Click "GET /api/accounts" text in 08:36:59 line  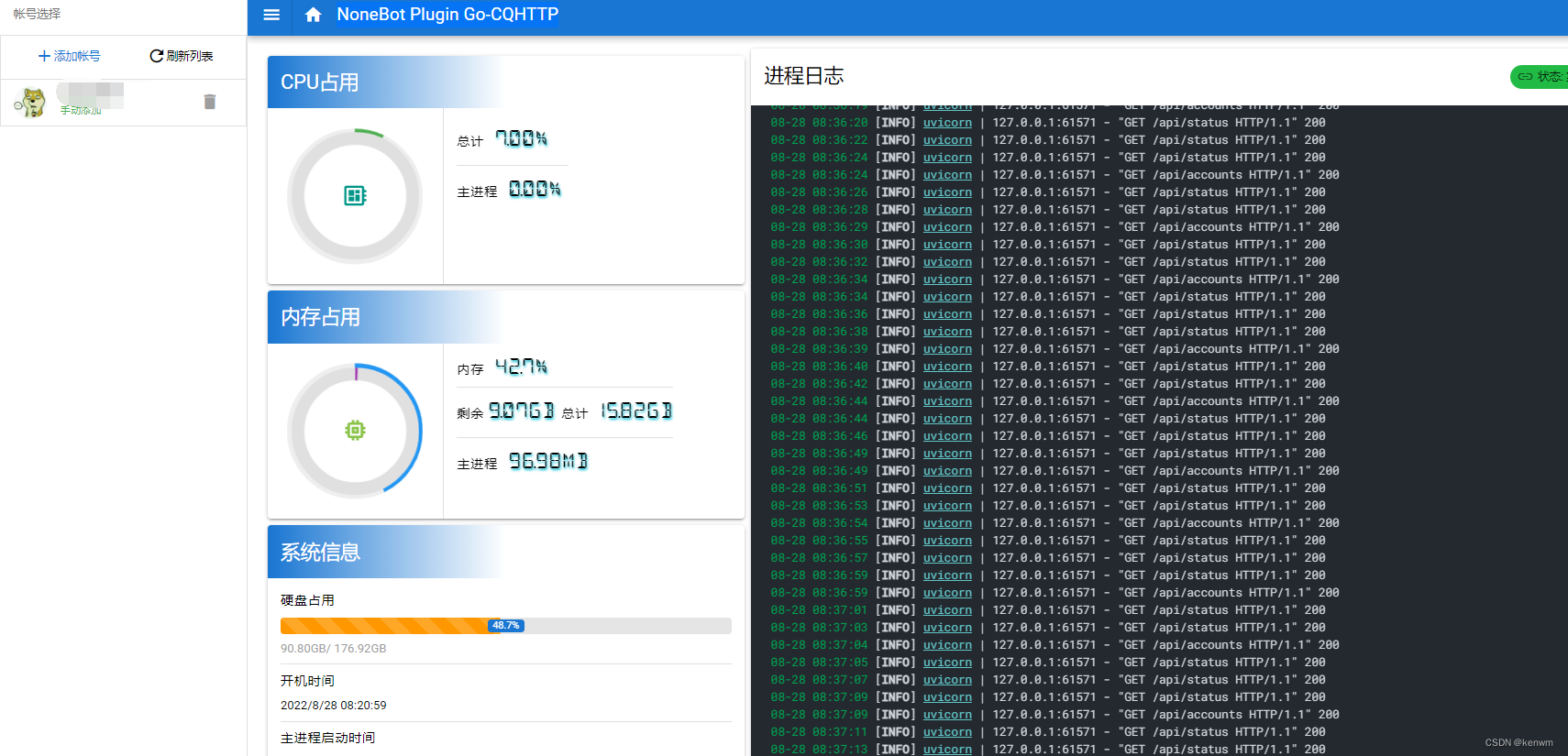click(x=1180, y=593)
